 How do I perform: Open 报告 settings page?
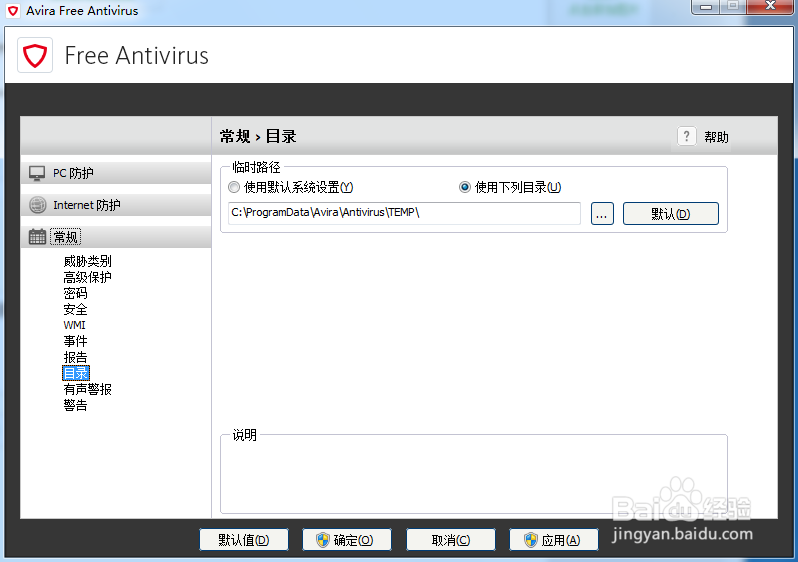click(75, 357)
